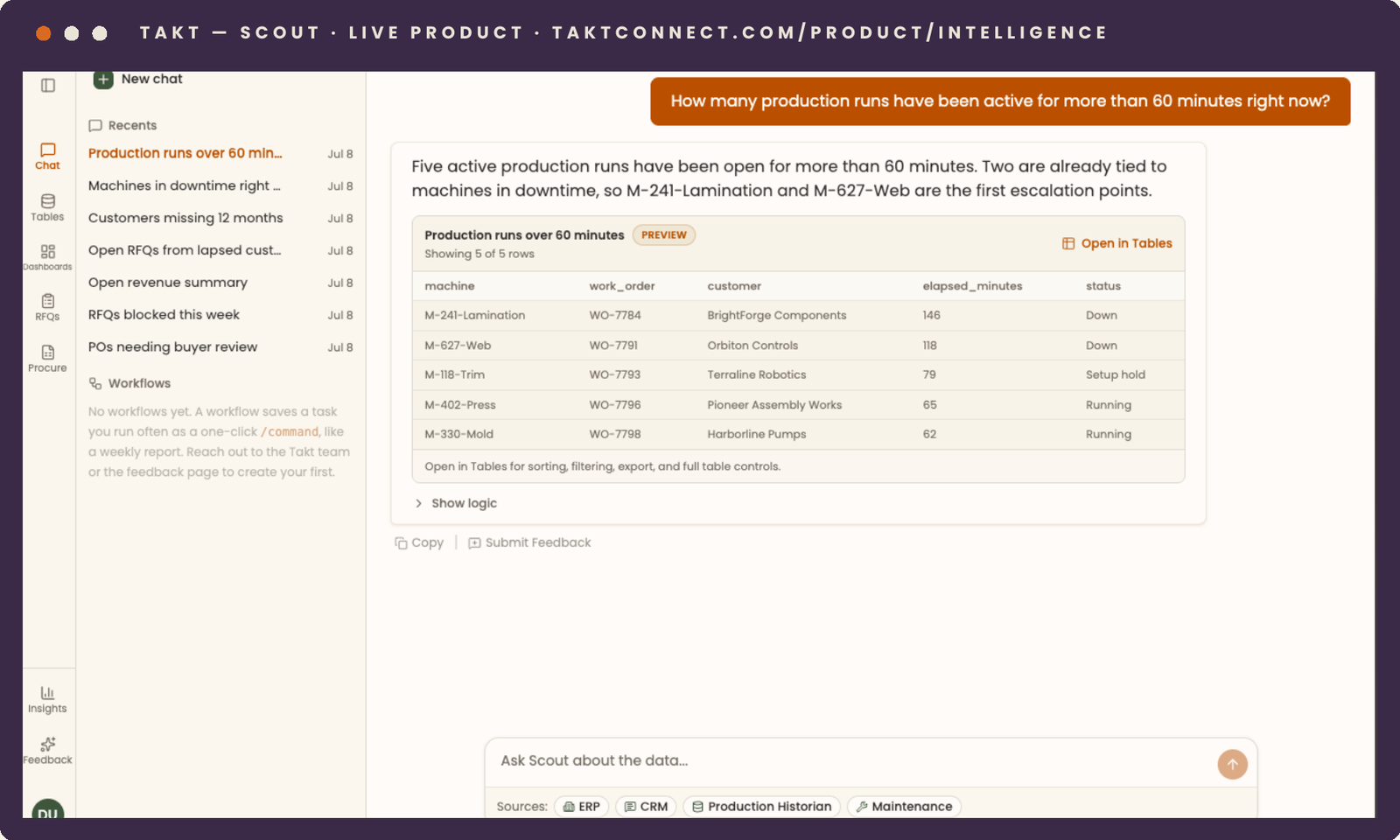Open the RFQs section
This screenshot has width=1400, height=840.
coord(48,308)
